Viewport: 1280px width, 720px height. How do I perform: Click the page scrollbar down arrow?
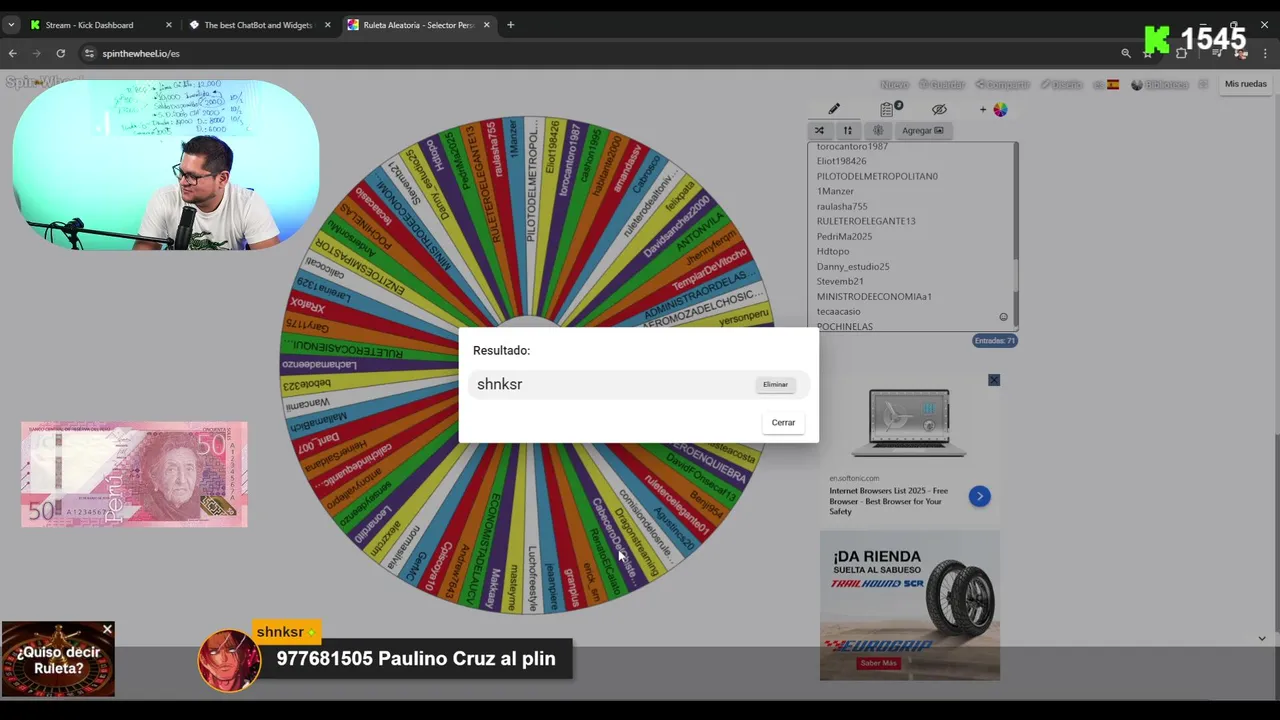coord(1261,638)
